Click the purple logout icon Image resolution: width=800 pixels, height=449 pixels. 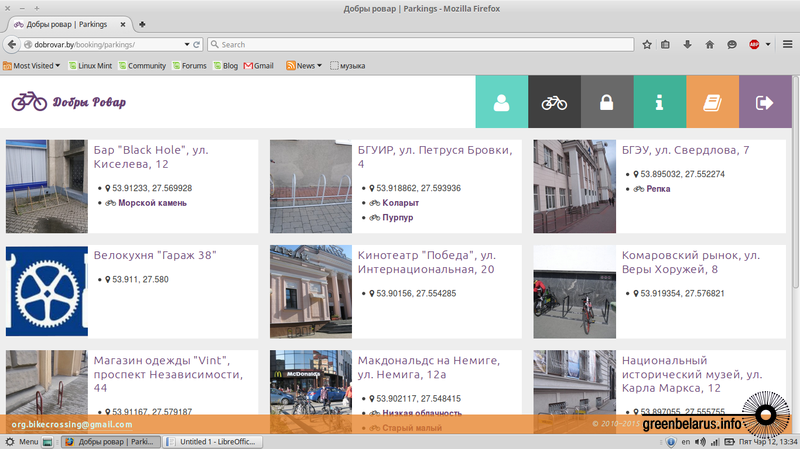pos(765,102)
